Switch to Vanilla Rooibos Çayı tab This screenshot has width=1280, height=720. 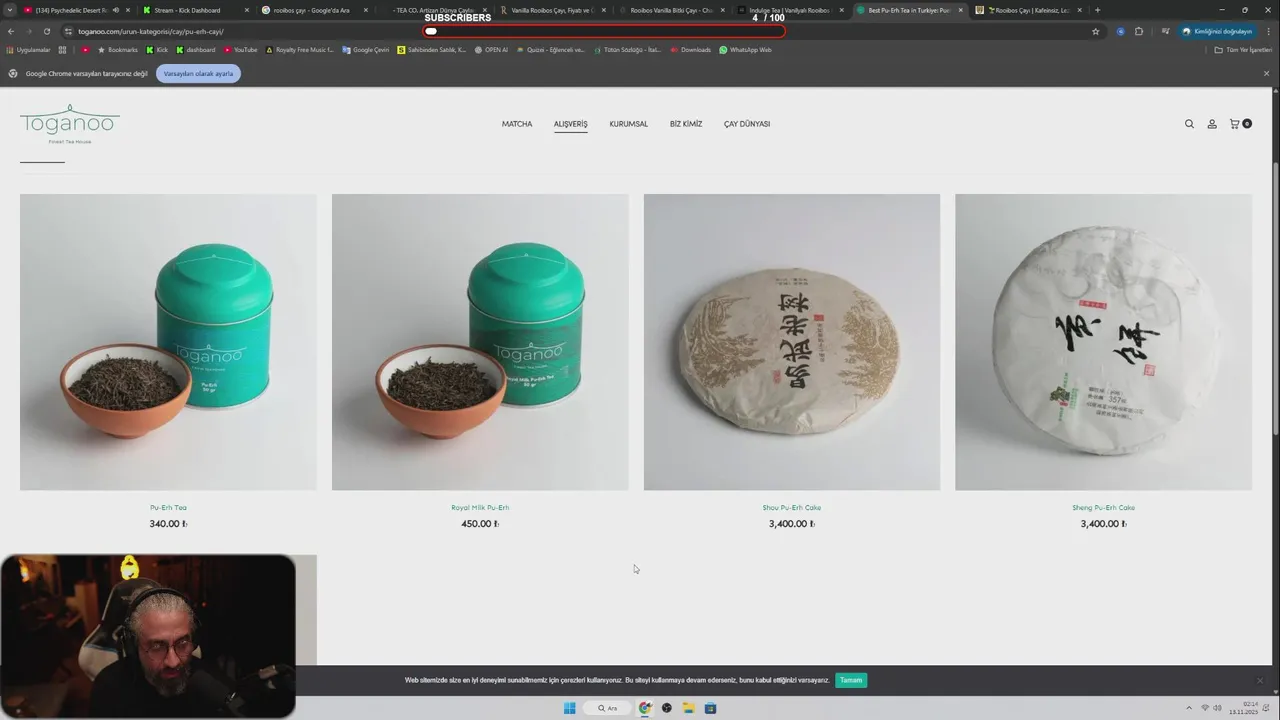pyautogui.click(x=552, y=10)
